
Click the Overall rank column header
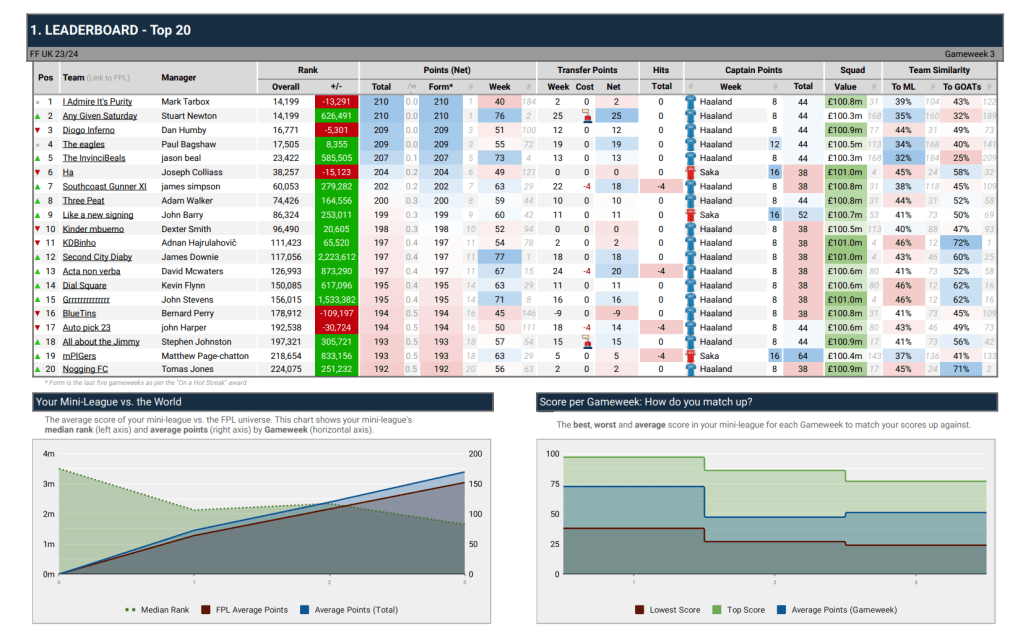(286, 87)
